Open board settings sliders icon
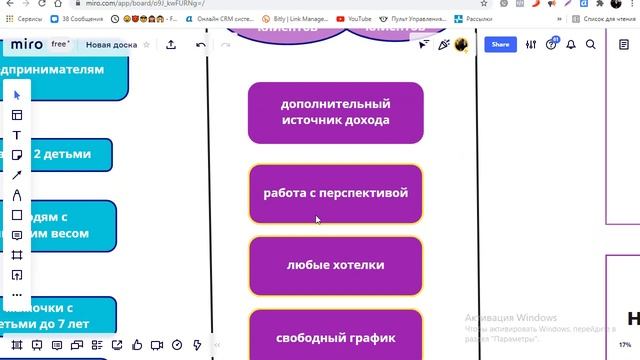 pyautogui.click(x=531, y=44)
